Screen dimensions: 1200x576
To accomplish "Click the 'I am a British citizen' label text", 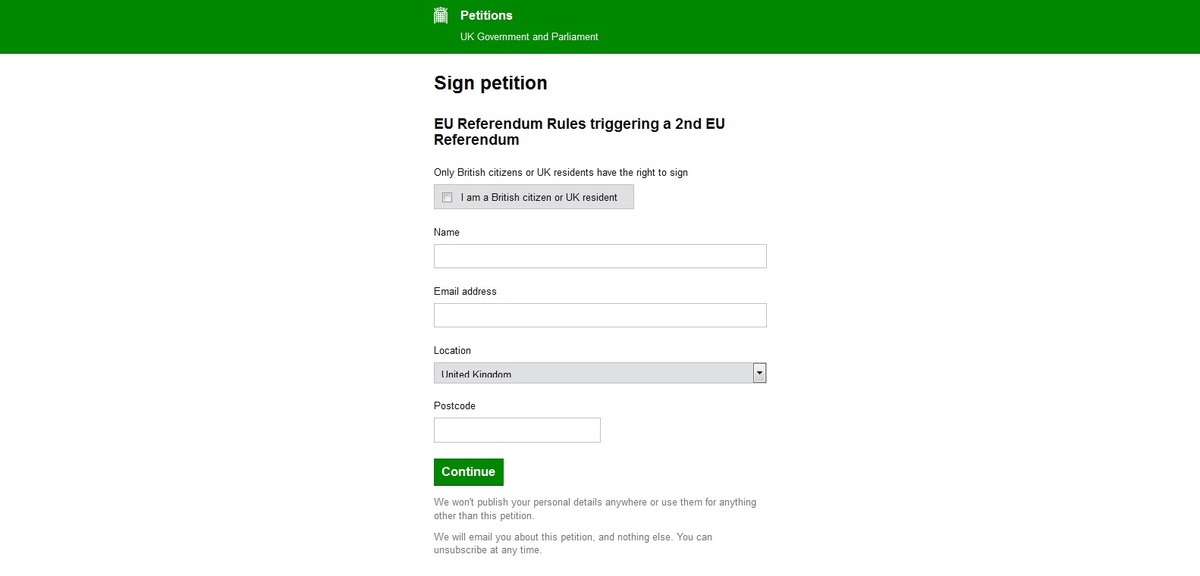I will (x=539, y=198).
